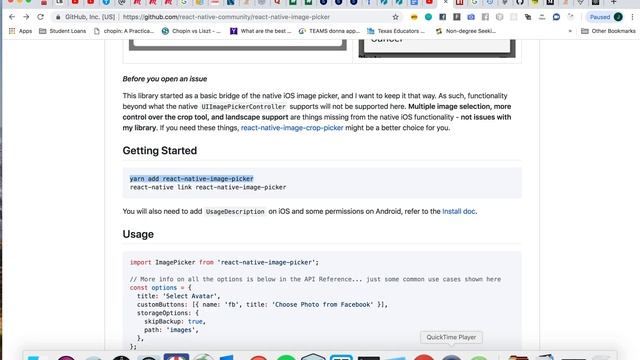Viewport: 640px width, 360px height.
Task: Click the 'const options = {' line
Action: pyautogui.click(x=160, y=288)
